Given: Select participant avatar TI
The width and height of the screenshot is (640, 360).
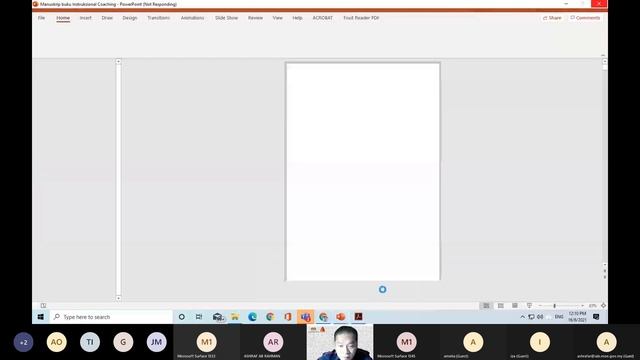Looking at the screenshot, I should [90, 342].
